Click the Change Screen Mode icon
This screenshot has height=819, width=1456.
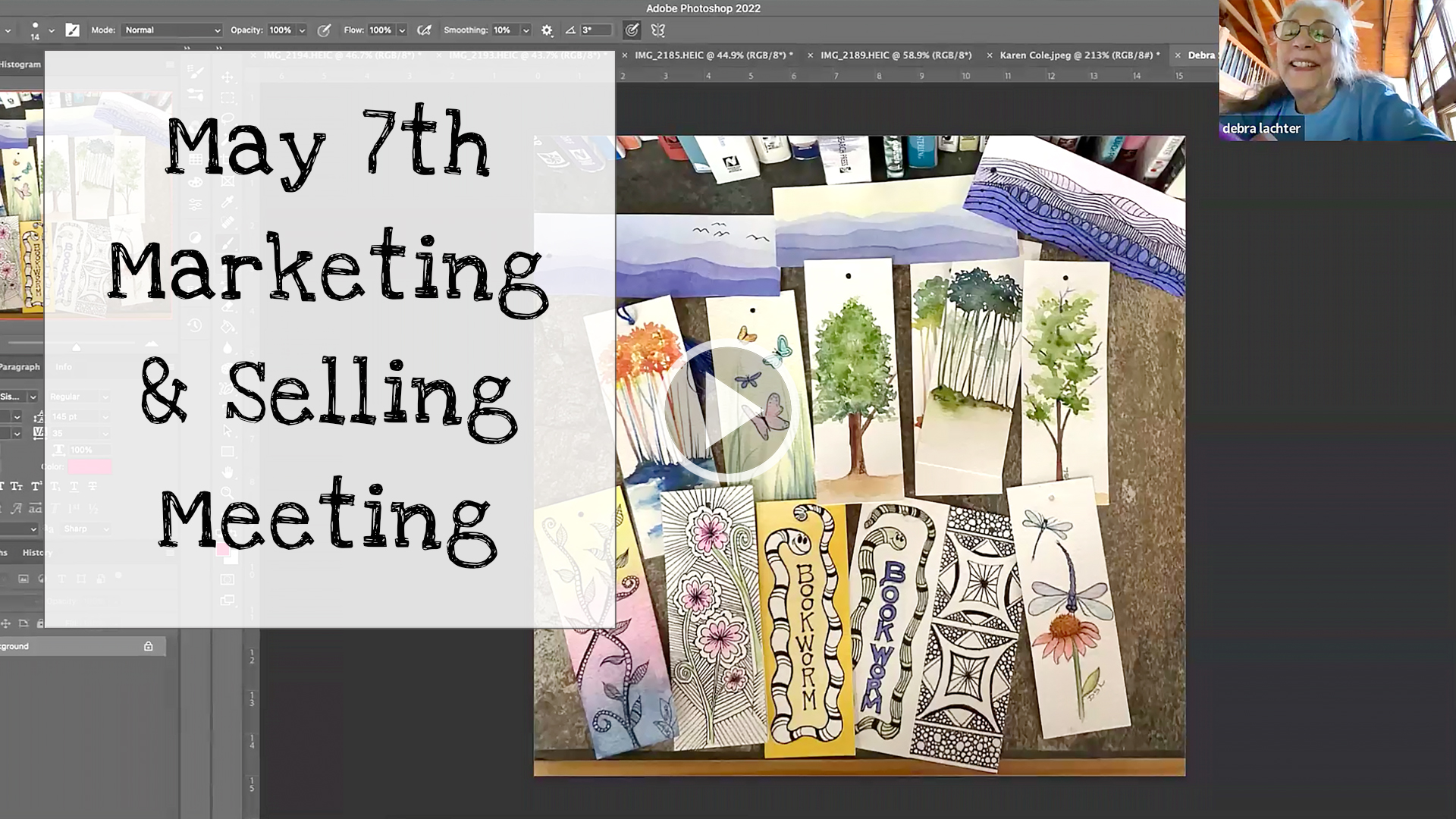click(227, 601)
